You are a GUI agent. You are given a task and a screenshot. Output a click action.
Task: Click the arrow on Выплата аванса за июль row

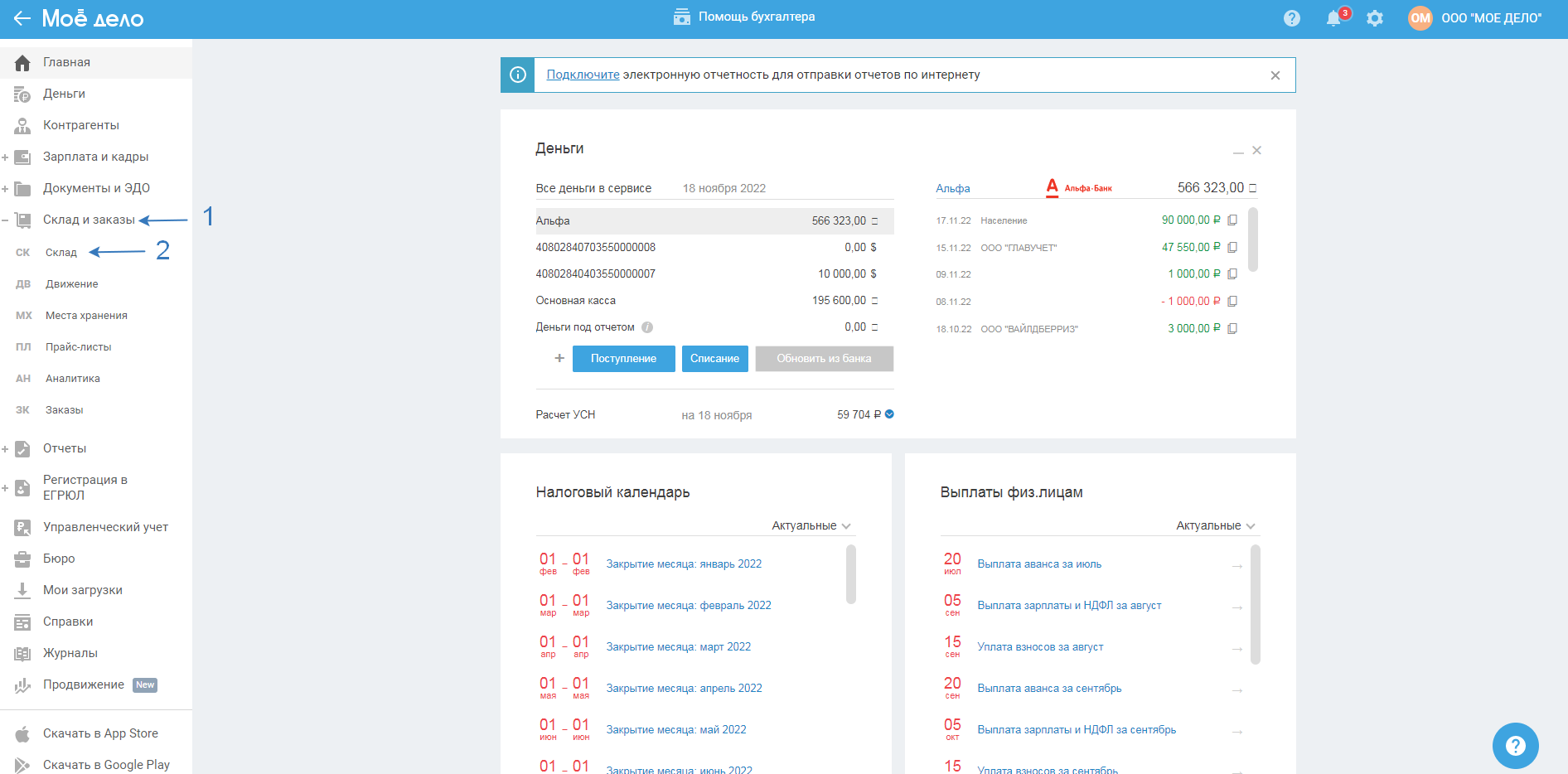coord(1237,566)
